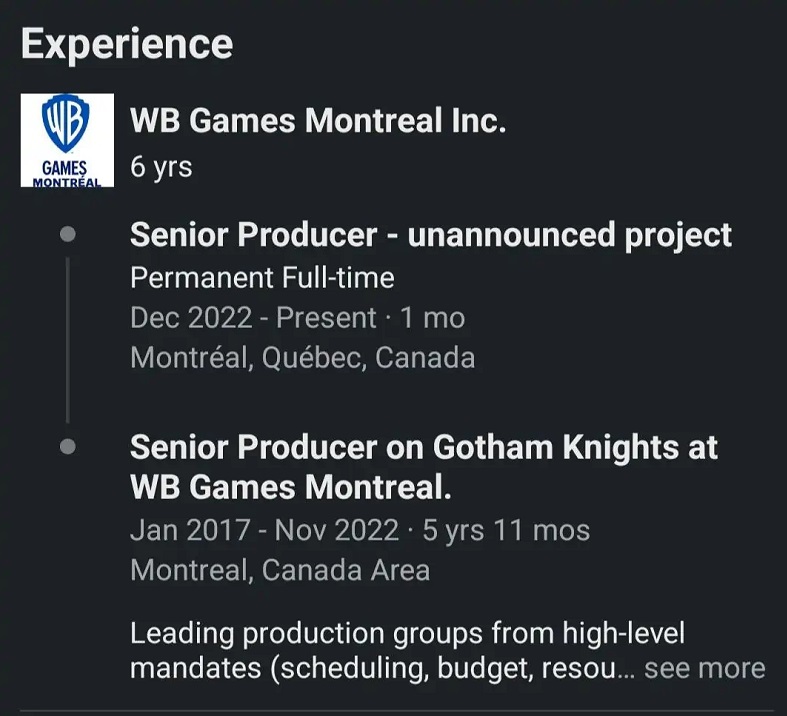Expand description with see more

(704, 669)
